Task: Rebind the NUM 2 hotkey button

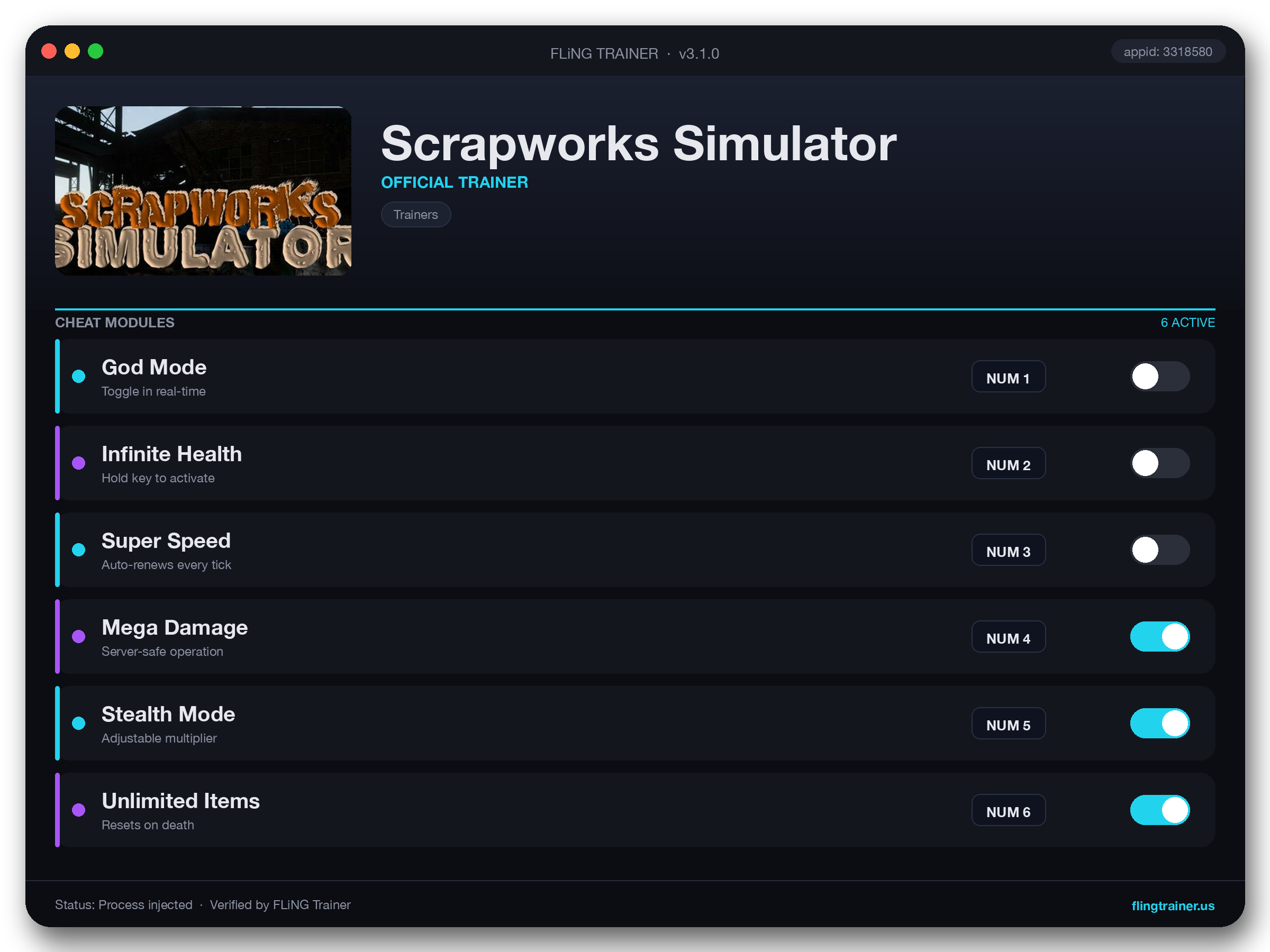Action: coord(1008,463)
